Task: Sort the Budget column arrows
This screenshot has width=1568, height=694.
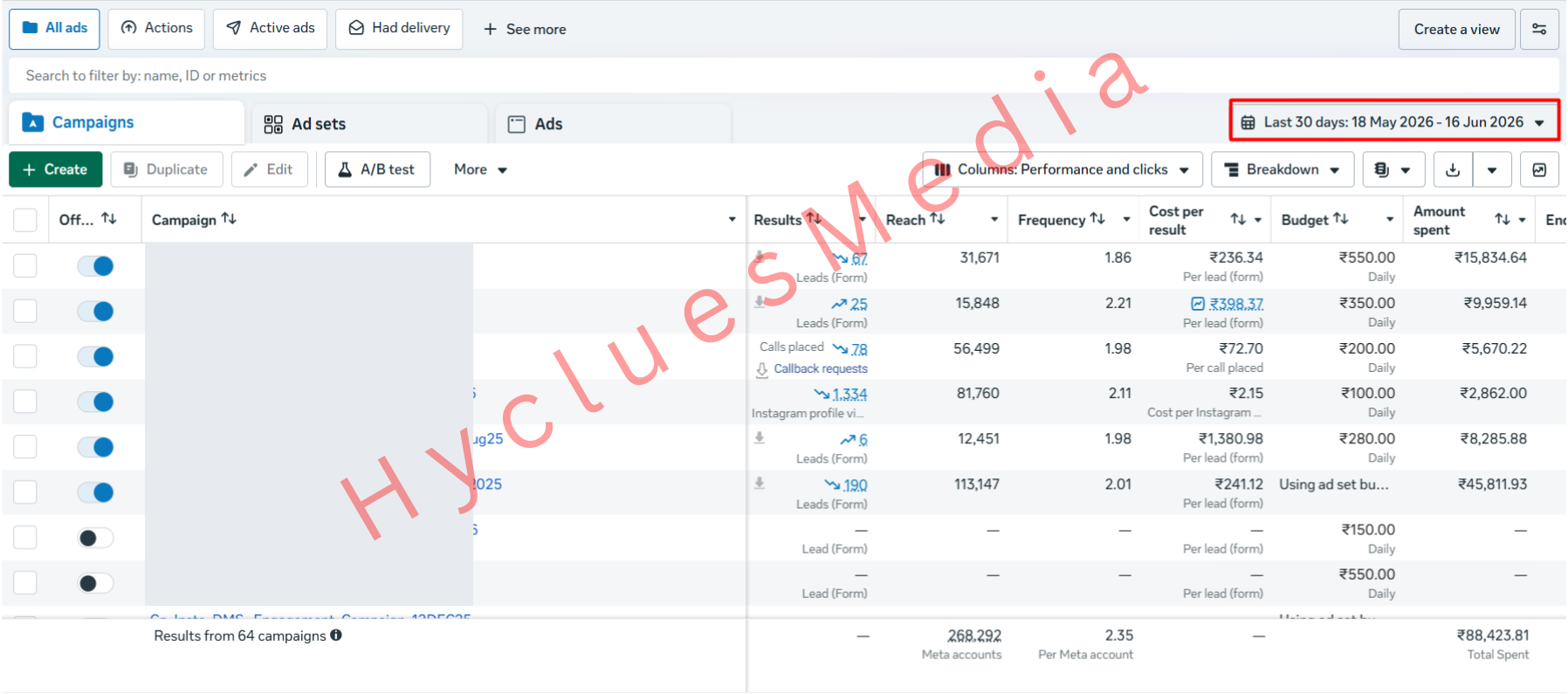Action: coord(1340,218)
